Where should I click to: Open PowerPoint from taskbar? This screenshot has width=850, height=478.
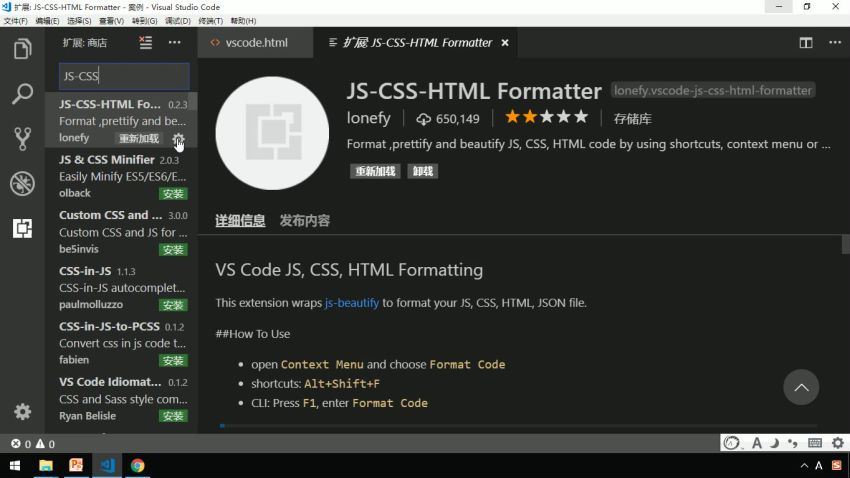coord(76,466)
